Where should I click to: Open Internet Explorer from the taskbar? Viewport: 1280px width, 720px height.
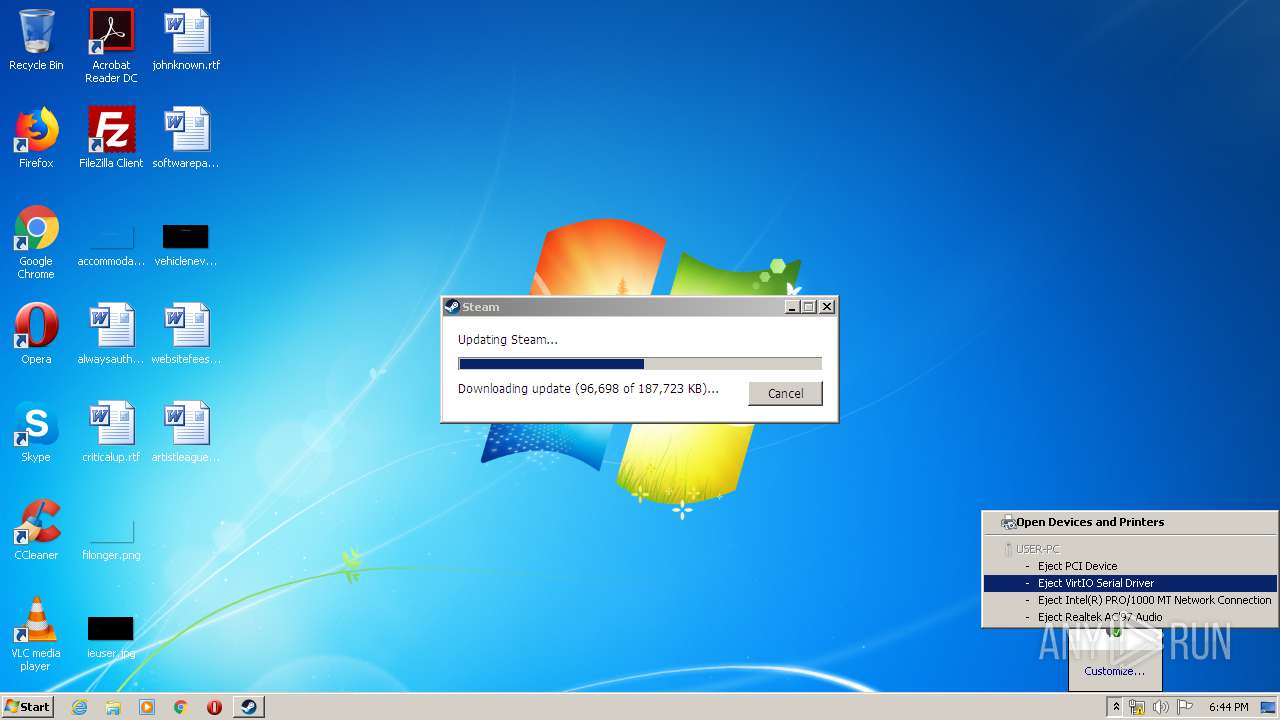pyautogui.click(x=79, y=707)
